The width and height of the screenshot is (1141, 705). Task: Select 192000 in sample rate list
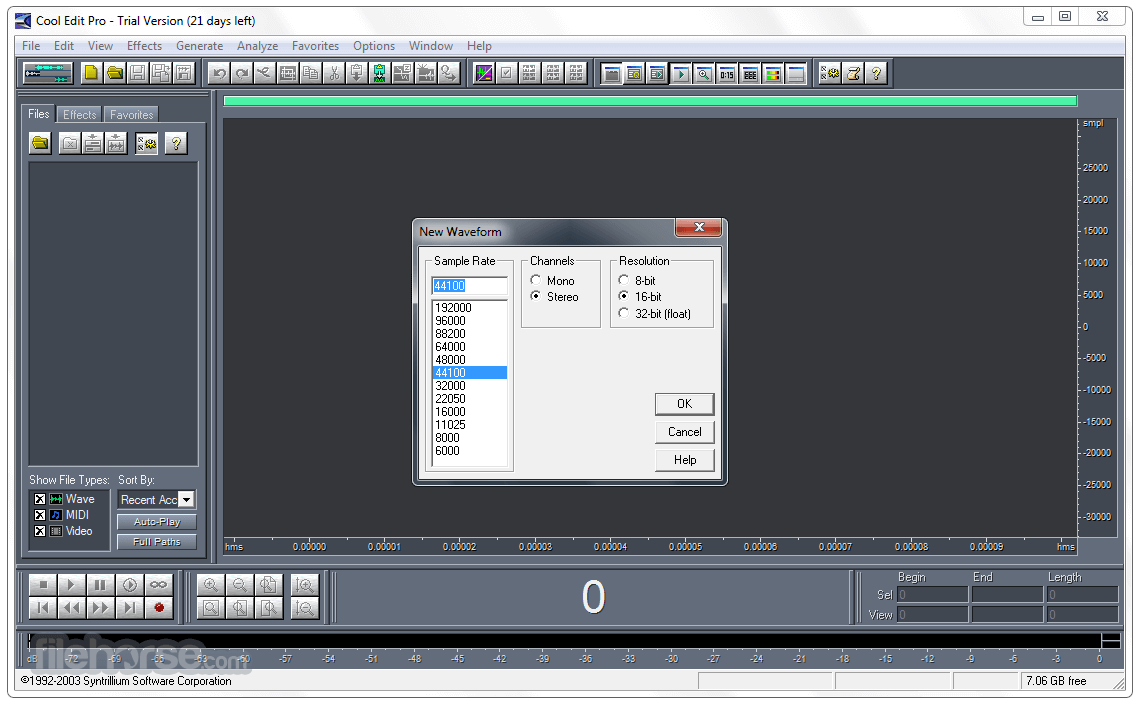coord(469,308)
